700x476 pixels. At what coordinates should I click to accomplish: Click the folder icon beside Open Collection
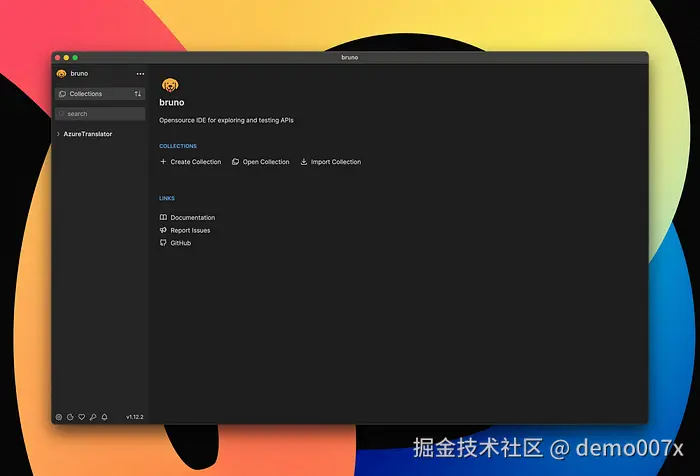(x=235, y=162)
